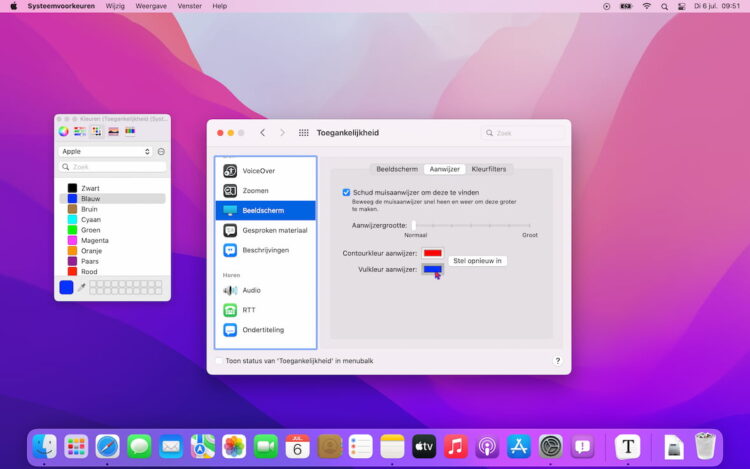Show all preferences grid icon

click(x=304, y=133)
